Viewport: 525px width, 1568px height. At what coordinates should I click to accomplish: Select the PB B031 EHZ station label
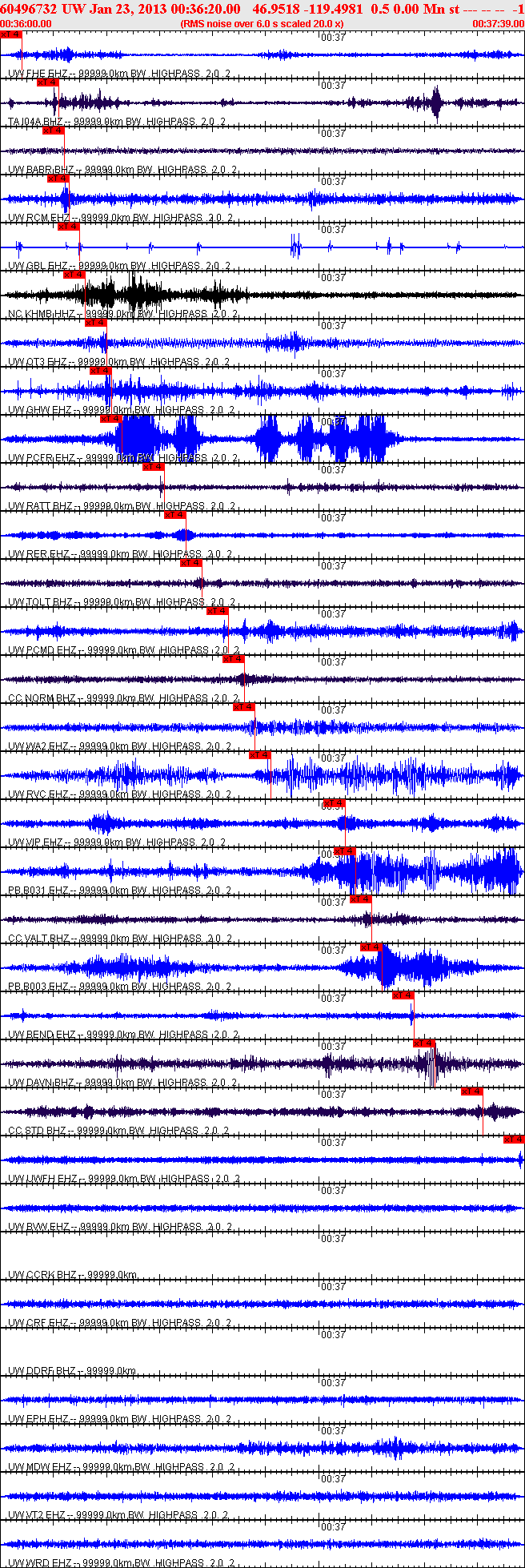point(38,891)
